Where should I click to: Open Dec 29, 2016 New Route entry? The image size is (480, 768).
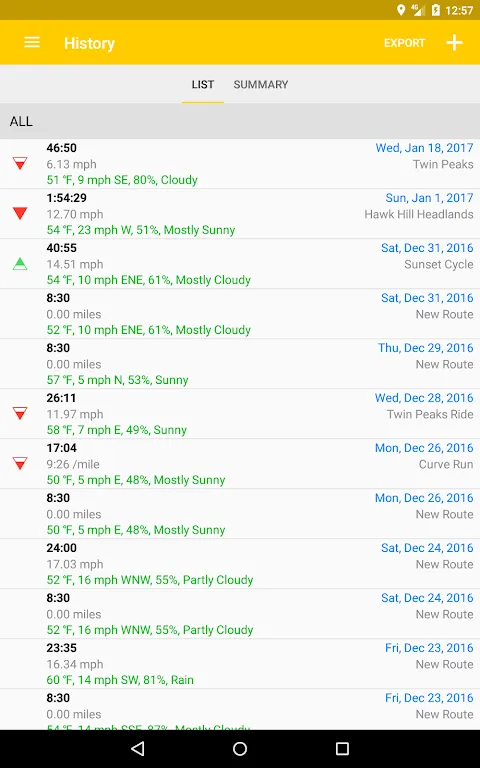pyautogui.click(x=240, y=364)
